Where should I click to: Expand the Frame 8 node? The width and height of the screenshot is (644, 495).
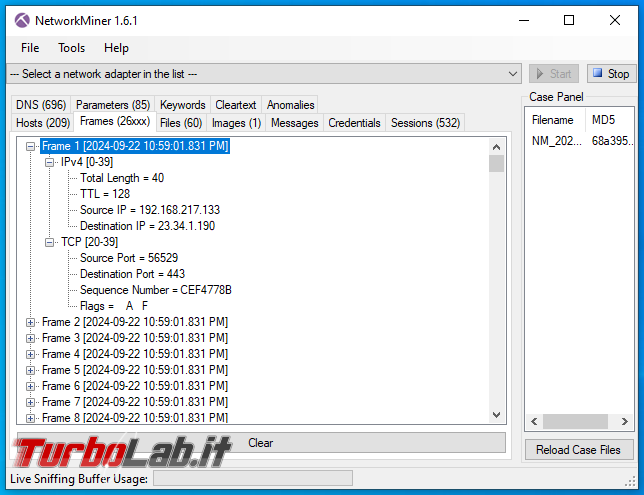pos(30,419)
